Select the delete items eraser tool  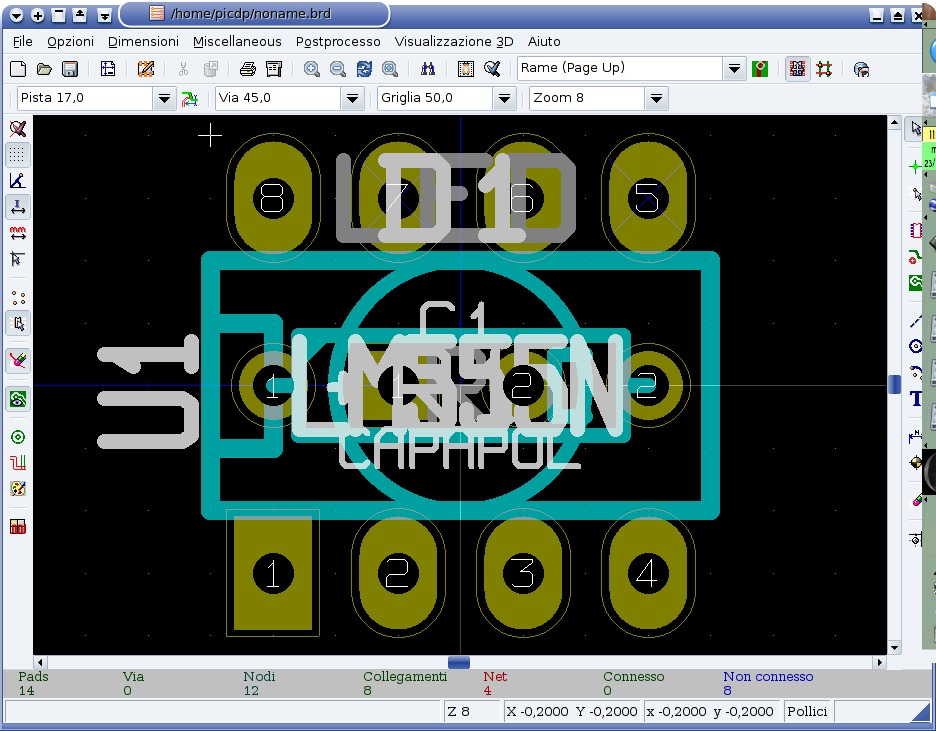[x=916, y=501]
